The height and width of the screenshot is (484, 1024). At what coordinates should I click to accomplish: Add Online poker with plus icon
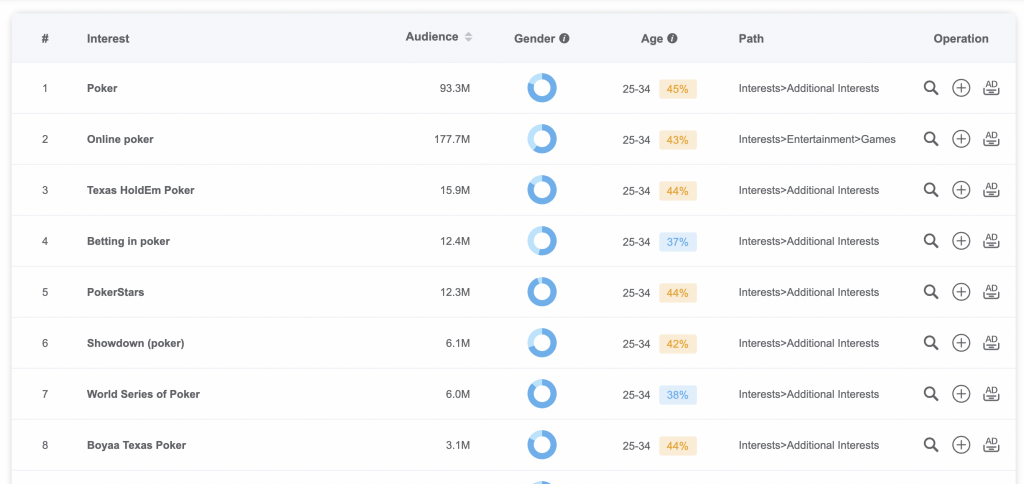click(961, 139)
